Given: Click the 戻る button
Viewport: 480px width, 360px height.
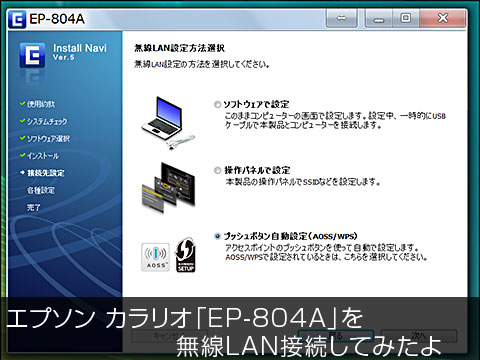Looking at the screenshot, I should tap(336, 336).
